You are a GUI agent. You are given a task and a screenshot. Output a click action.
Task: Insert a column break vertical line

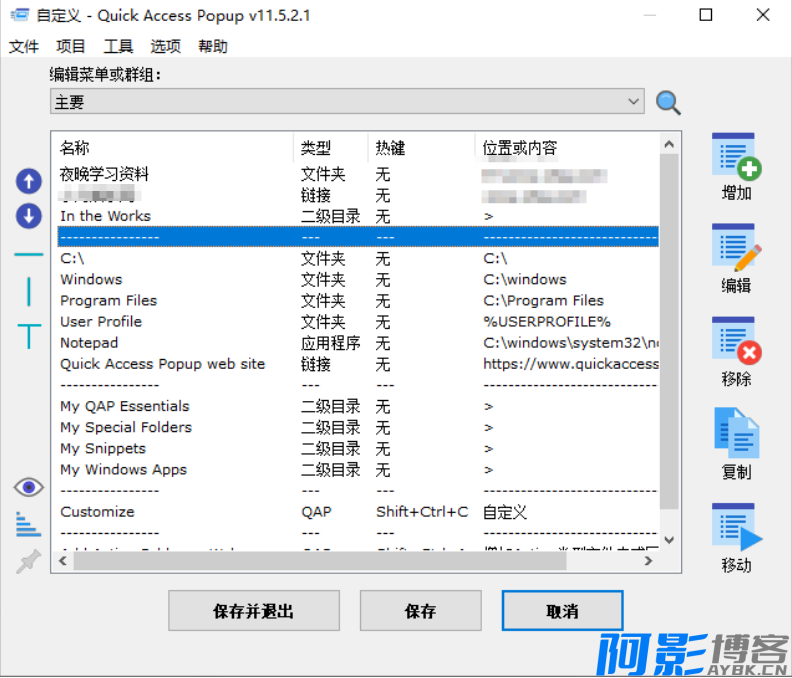(29, 291)
